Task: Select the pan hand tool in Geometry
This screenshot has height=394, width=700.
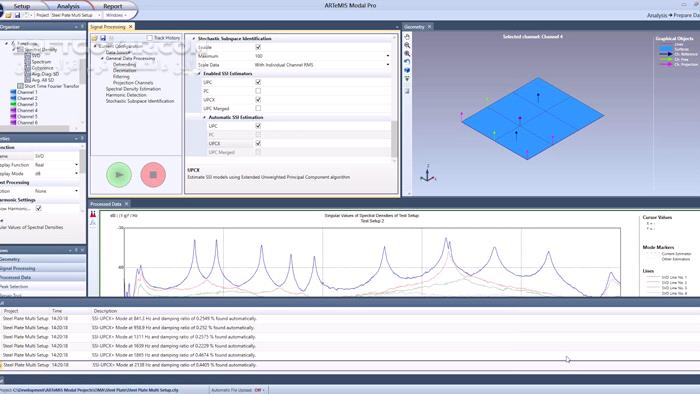Action: (407, 37)
